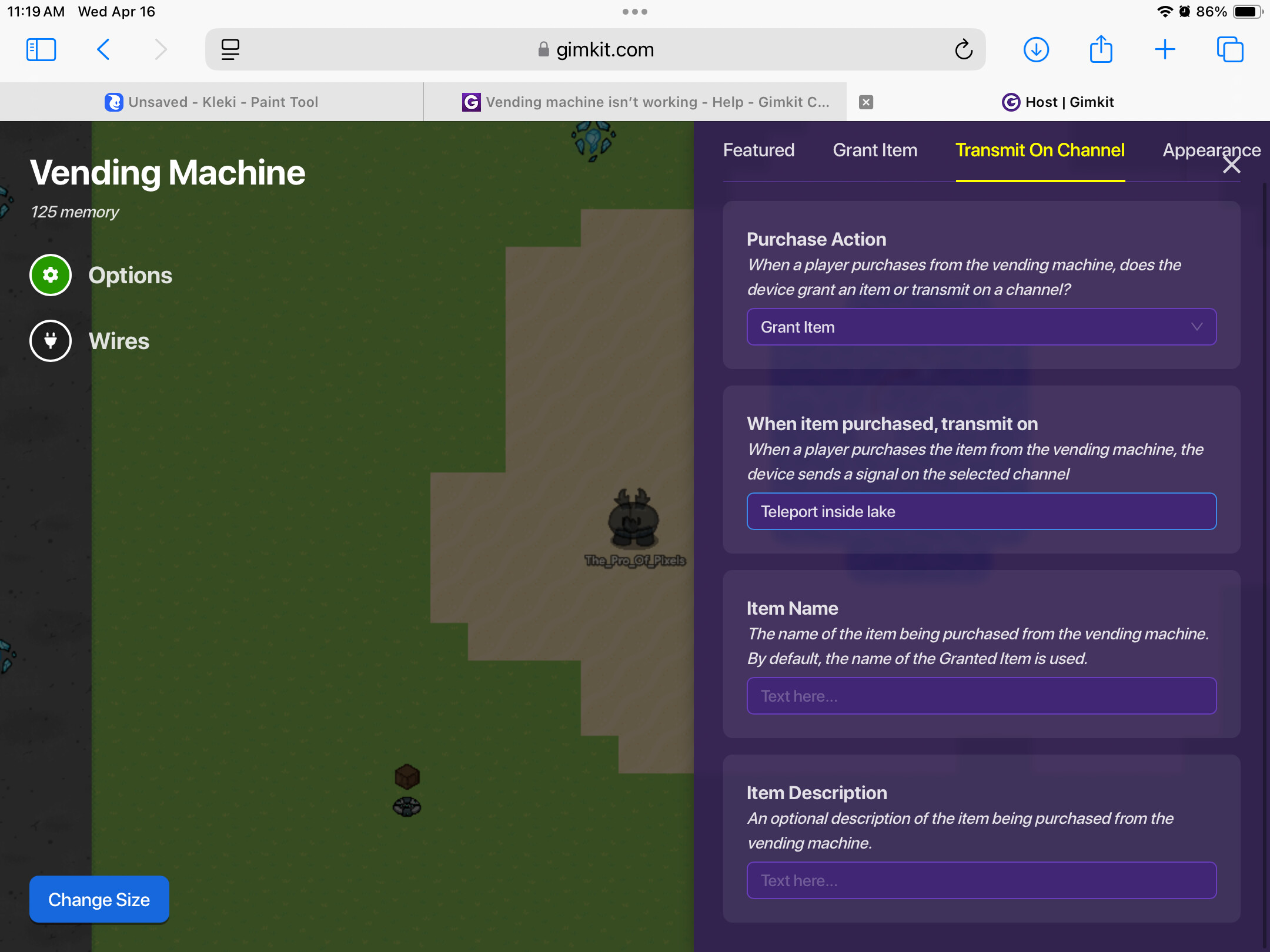The width and height of the screenshot is (1270, 952).
Task: Click the green Options gear icon
Action: [51, 275]
